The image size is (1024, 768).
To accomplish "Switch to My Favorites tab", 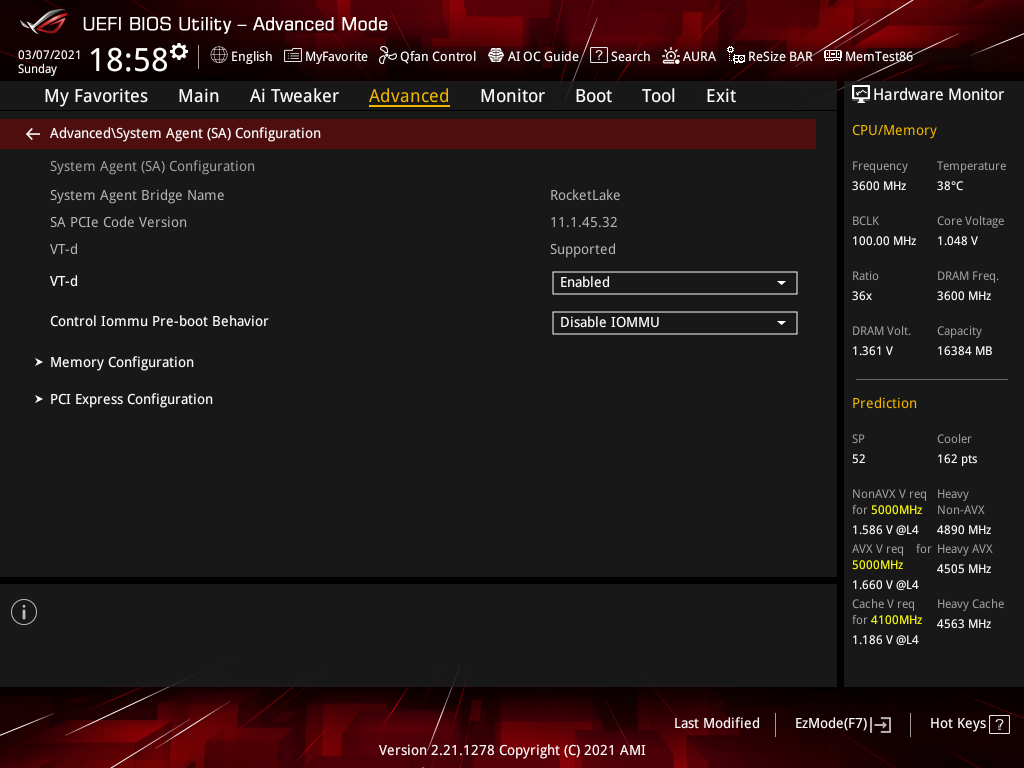I will coord(96,96).
